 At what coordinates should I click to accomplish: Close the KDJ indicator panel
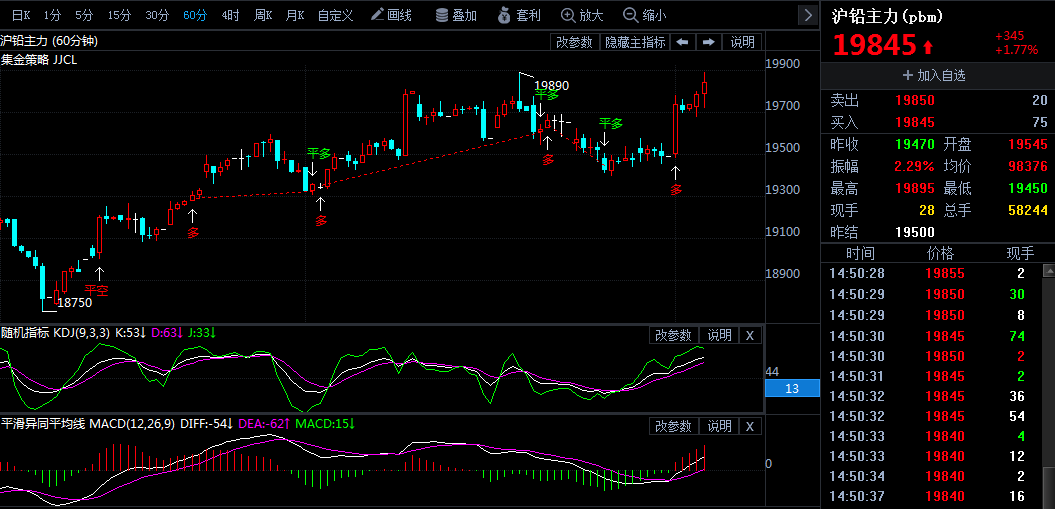click(x=750, y=335)
